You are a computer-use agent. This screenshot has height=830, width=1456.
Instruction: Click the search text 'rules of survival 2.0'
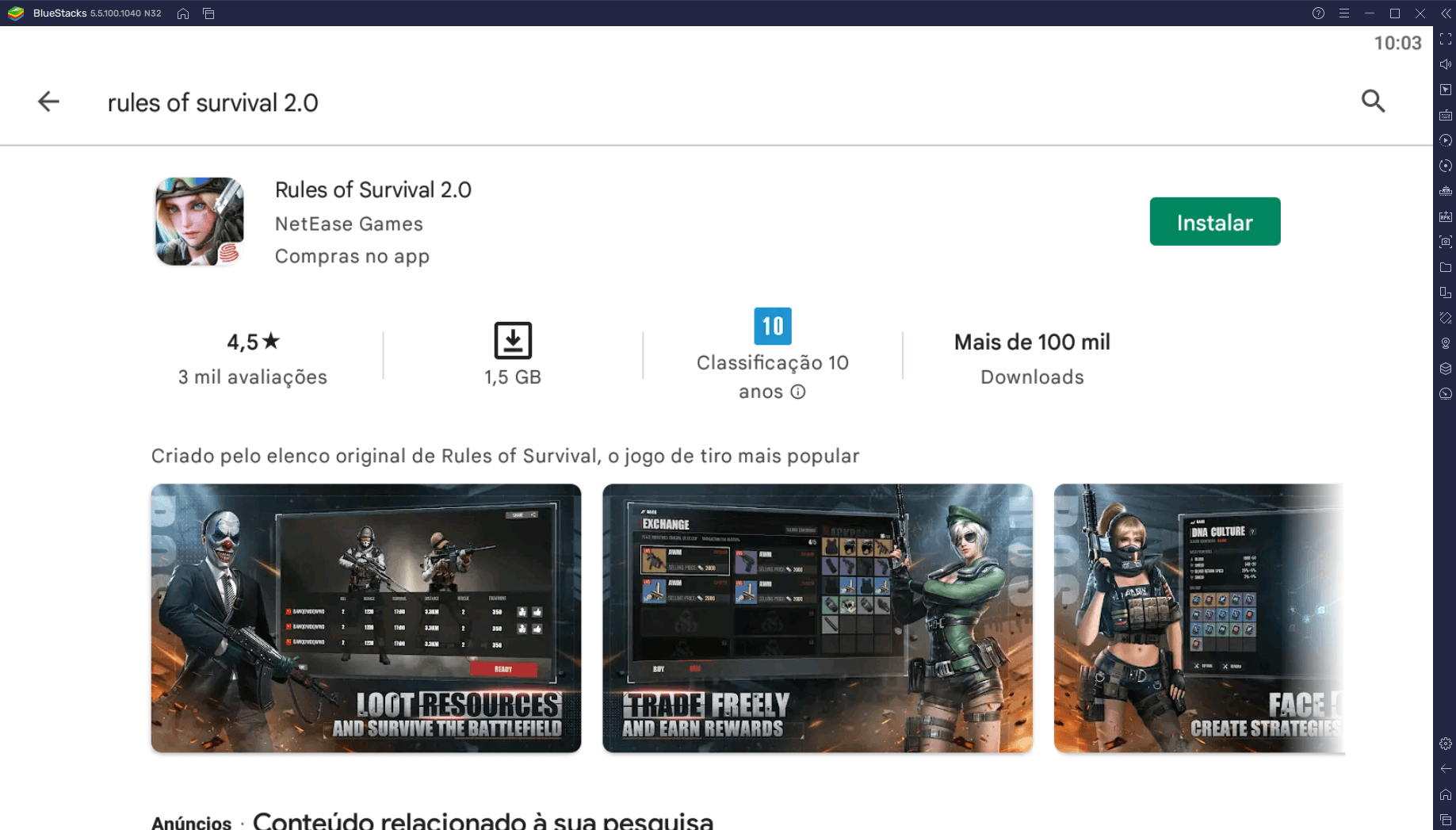(212, 103)
